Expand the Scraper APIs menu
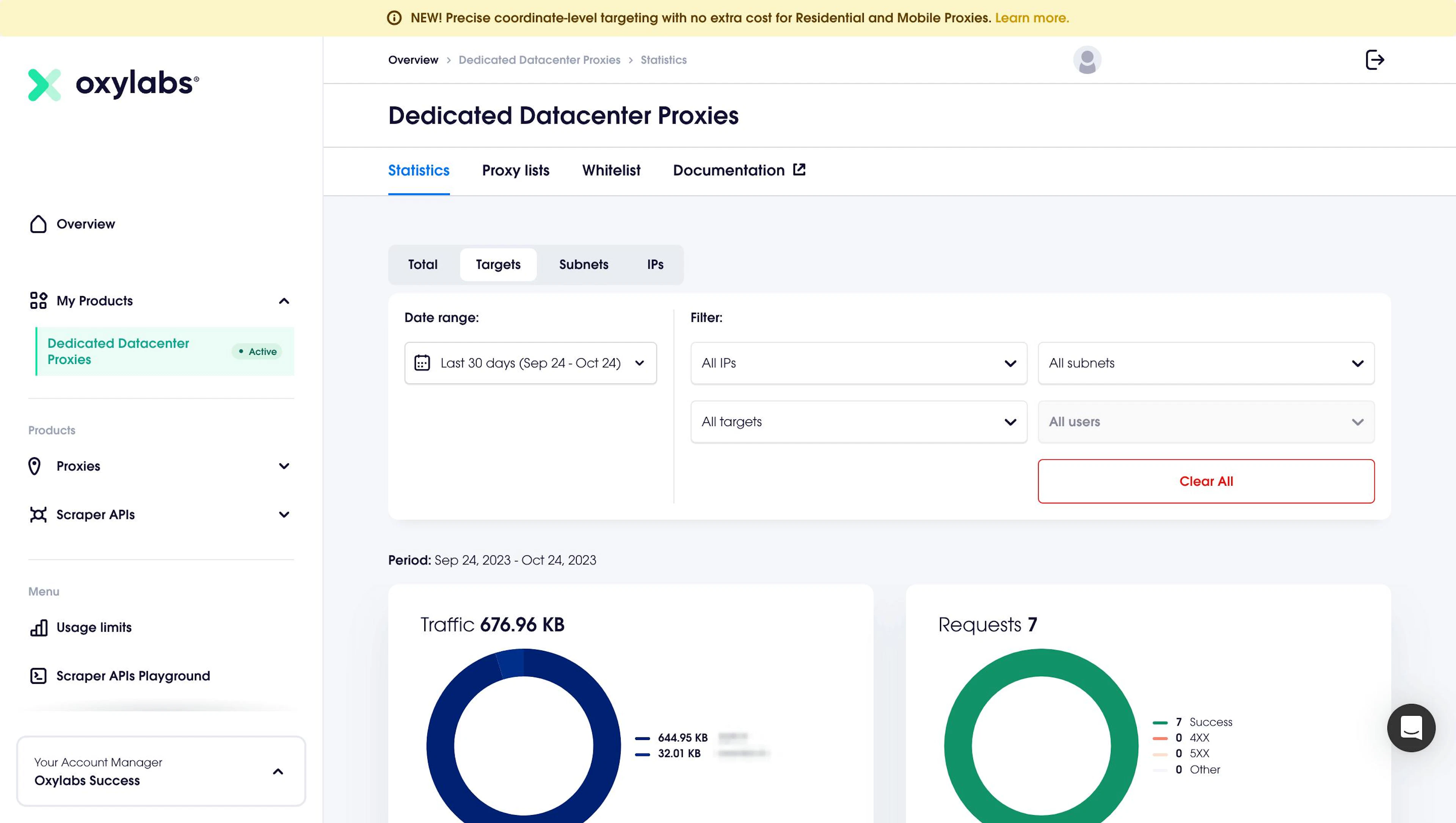Screen dimensions: 1456x823 [284, 514]
